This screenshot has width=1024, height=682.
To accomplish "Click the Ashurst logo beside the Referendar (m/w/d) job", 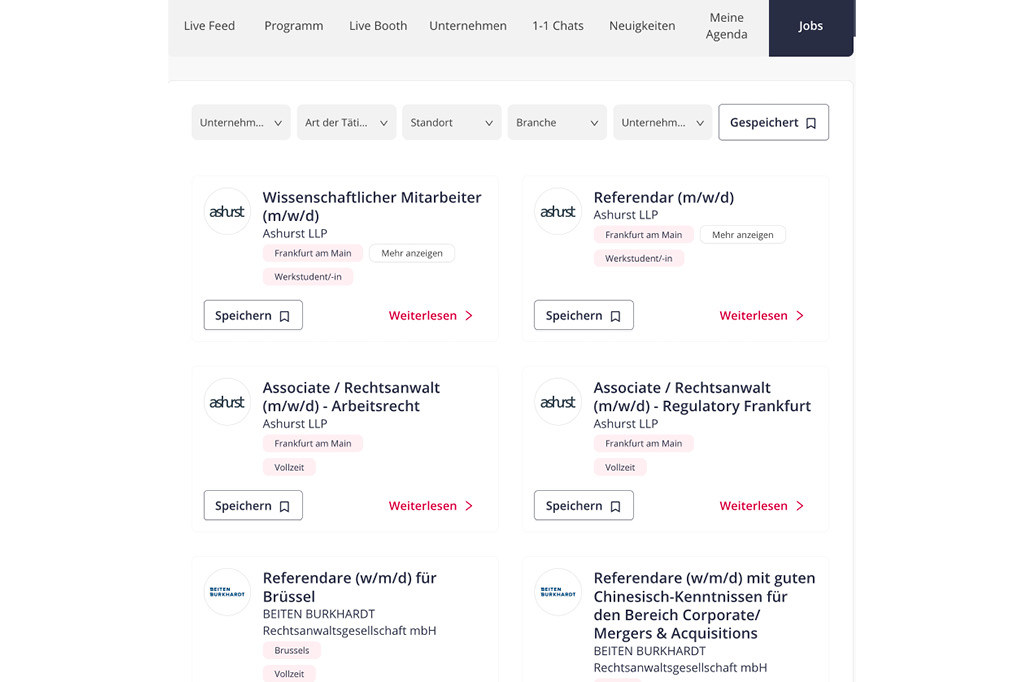I will click(x=558, y=212).
